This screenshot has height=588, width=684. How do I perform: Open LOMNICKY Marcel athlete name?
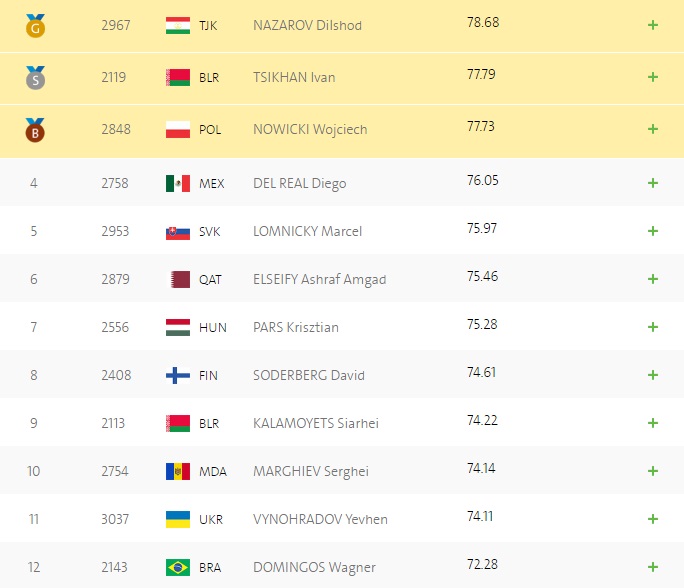point(307,231)
